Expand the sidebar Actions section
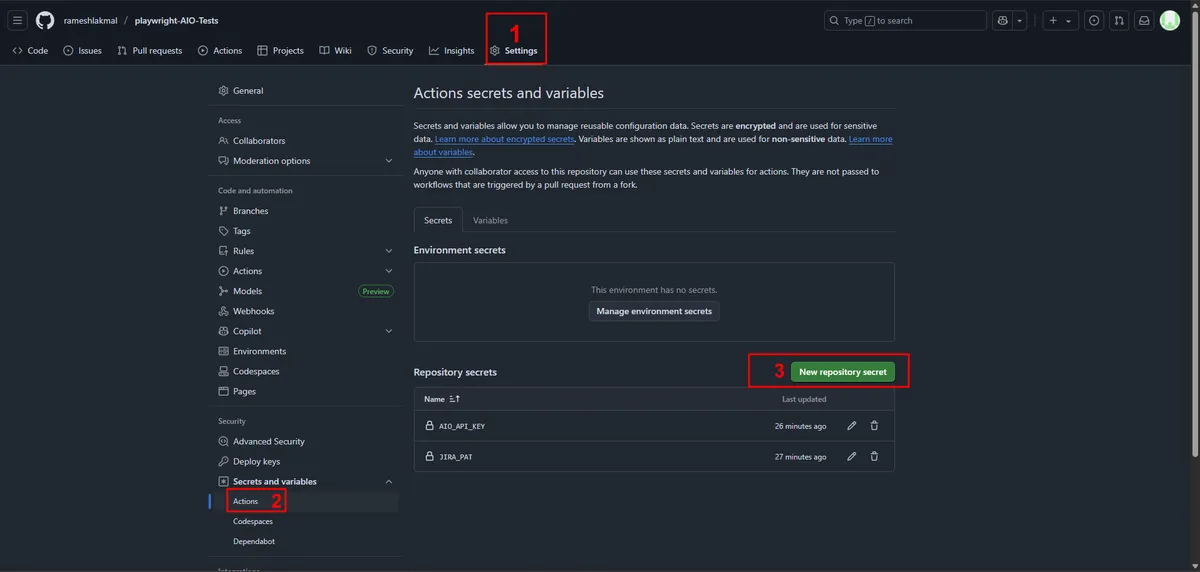The image size is (1200, 572). click(306, 271)
